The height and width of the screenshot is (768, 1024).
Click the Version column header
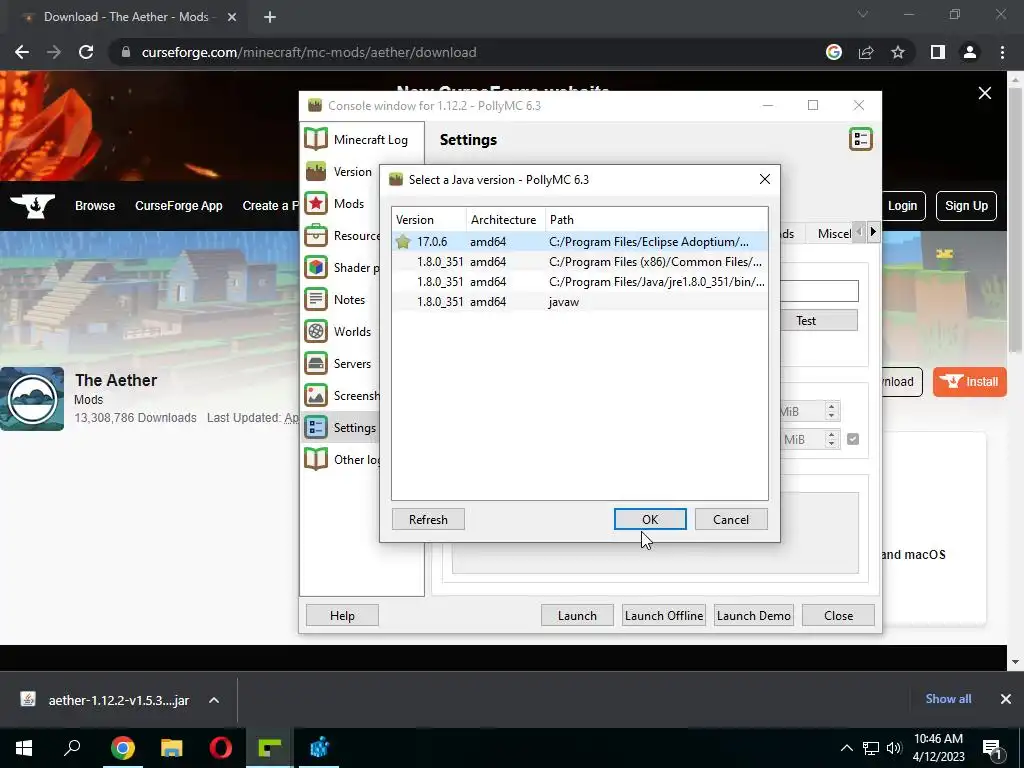coord(429,219)
